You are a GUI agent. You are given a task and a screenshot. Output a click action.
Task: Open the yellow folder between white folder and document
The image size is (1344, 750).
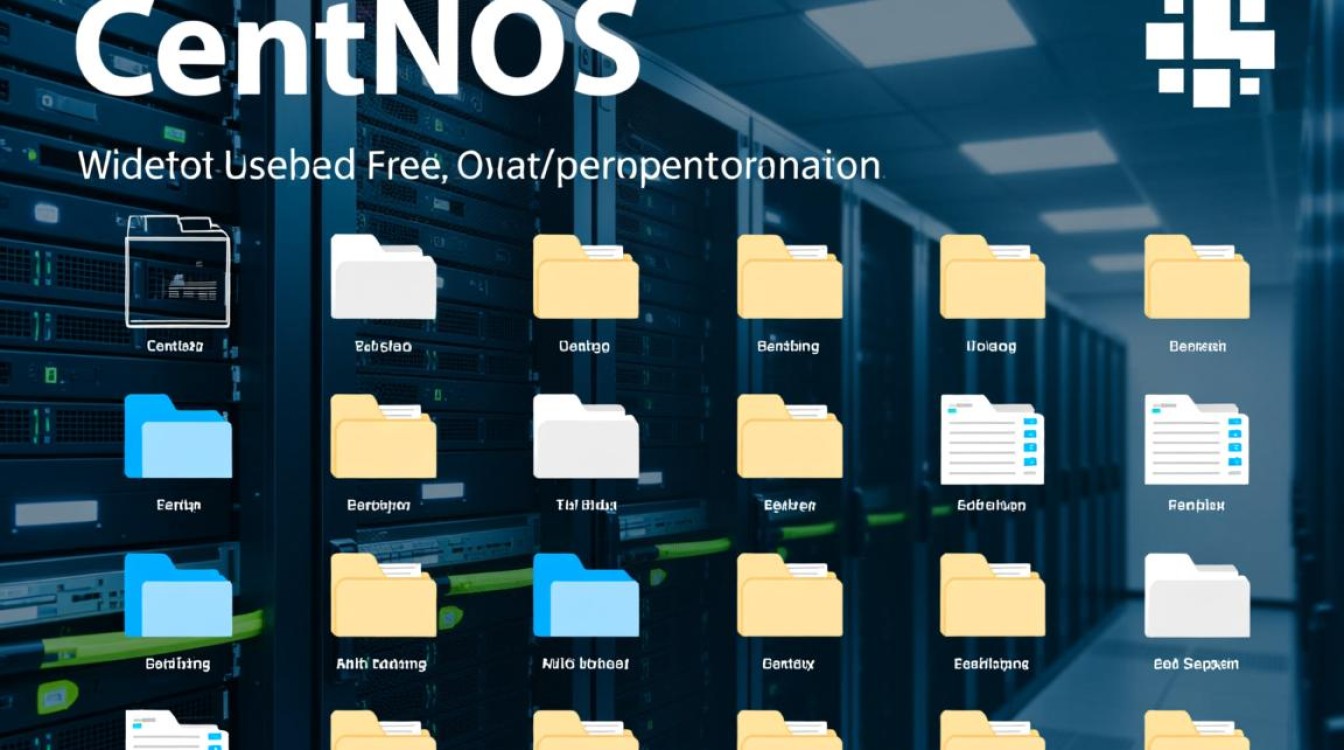790,436
